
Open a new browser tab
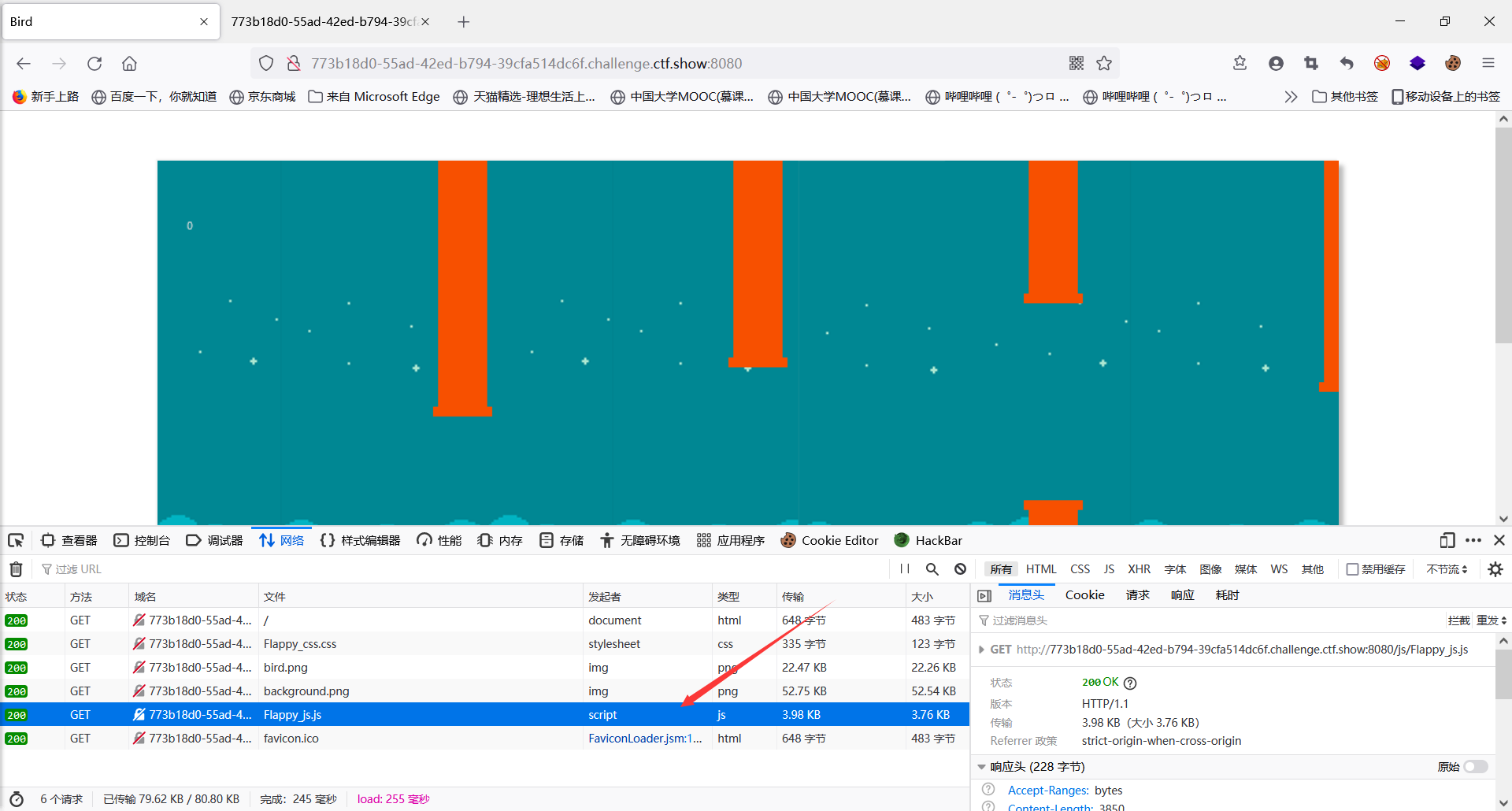point(464,22)
